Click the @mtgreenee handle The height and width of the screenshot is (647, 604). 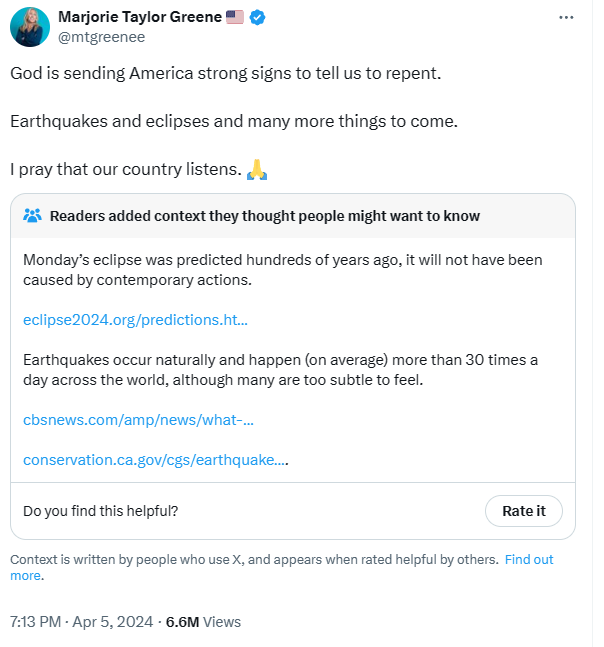point(101,37)
